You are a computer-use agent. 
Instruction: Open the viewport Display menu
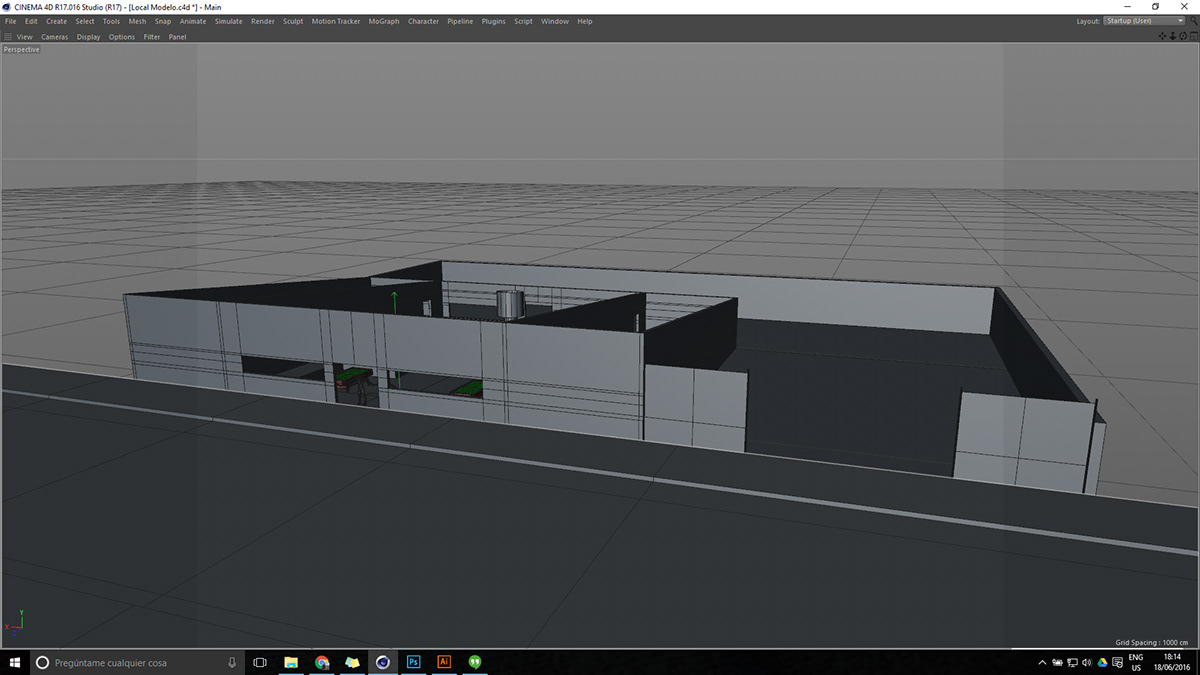(x=89, y=37)
